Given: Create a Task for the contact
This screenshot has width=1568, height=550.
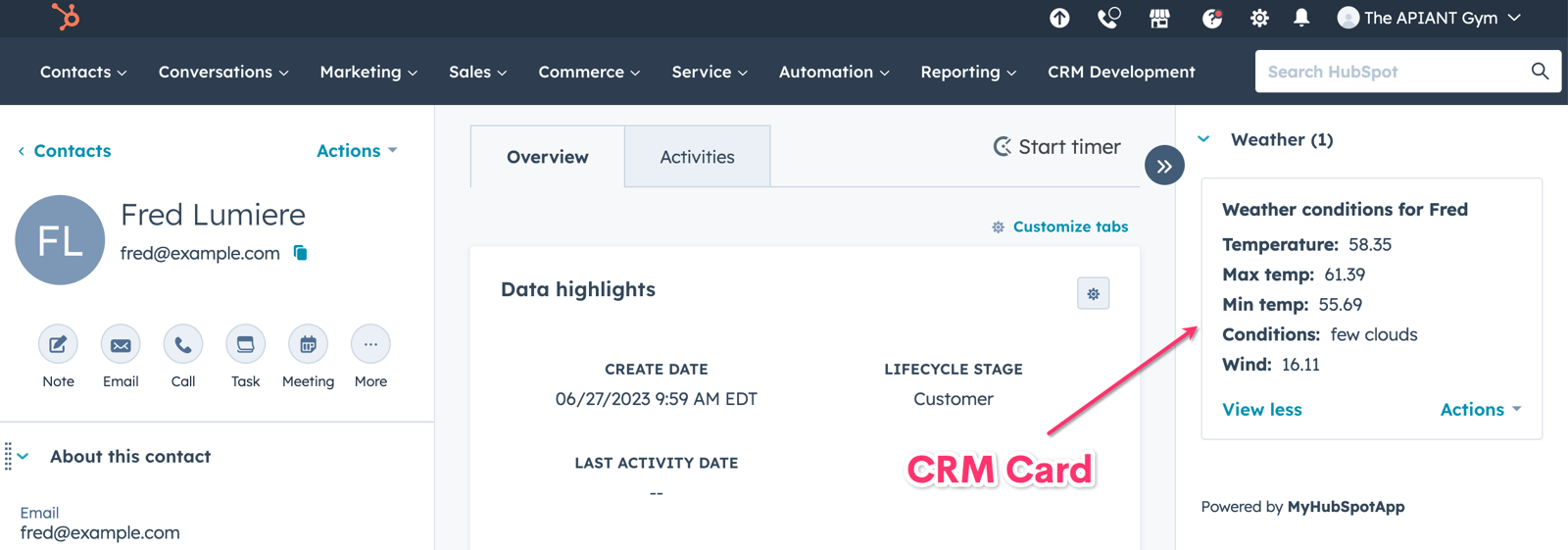Looking at the screenshot, I should coord(245,344).
